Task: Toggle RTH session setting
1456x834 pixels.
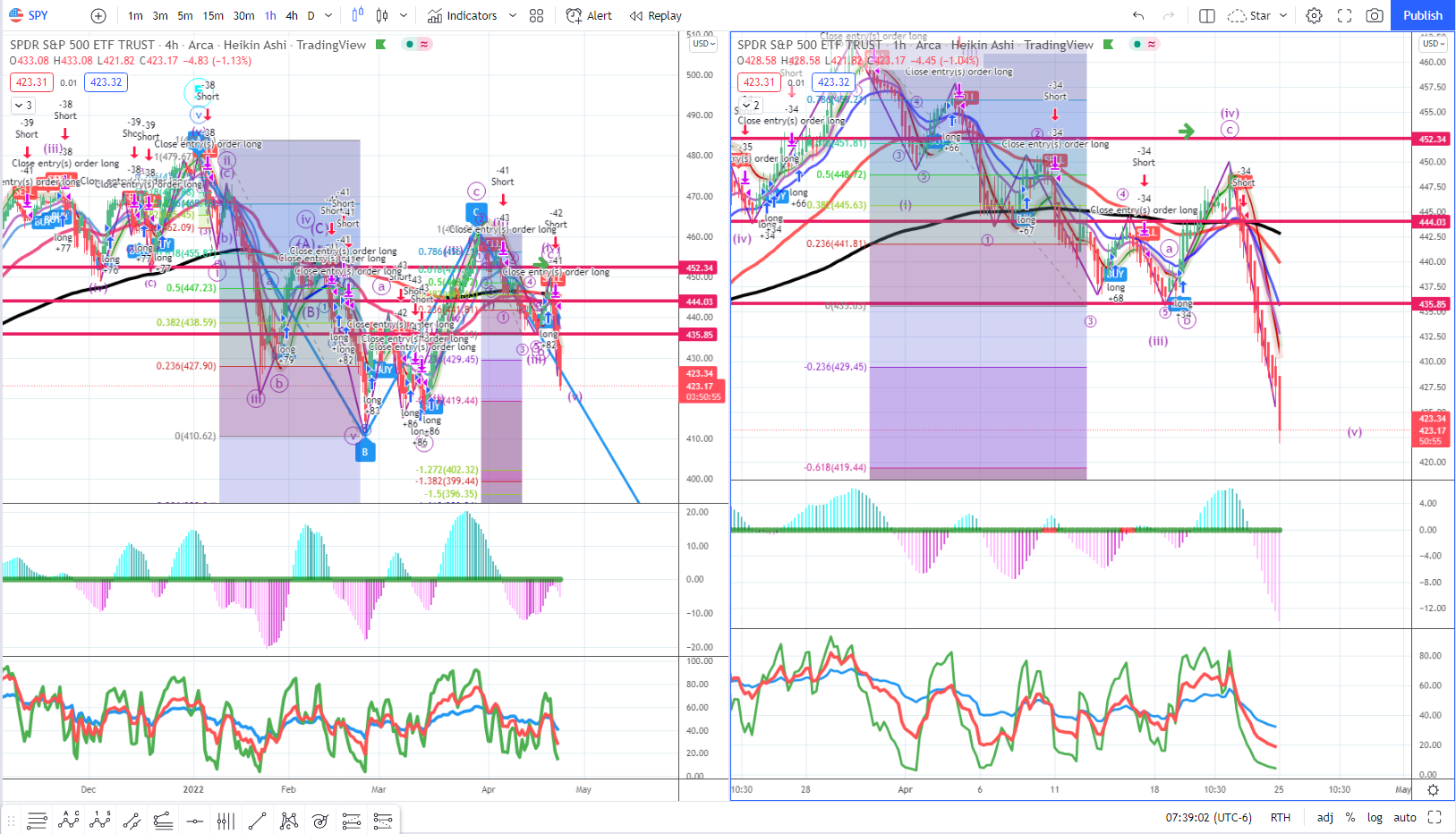Action: (x=1281, y=818)
